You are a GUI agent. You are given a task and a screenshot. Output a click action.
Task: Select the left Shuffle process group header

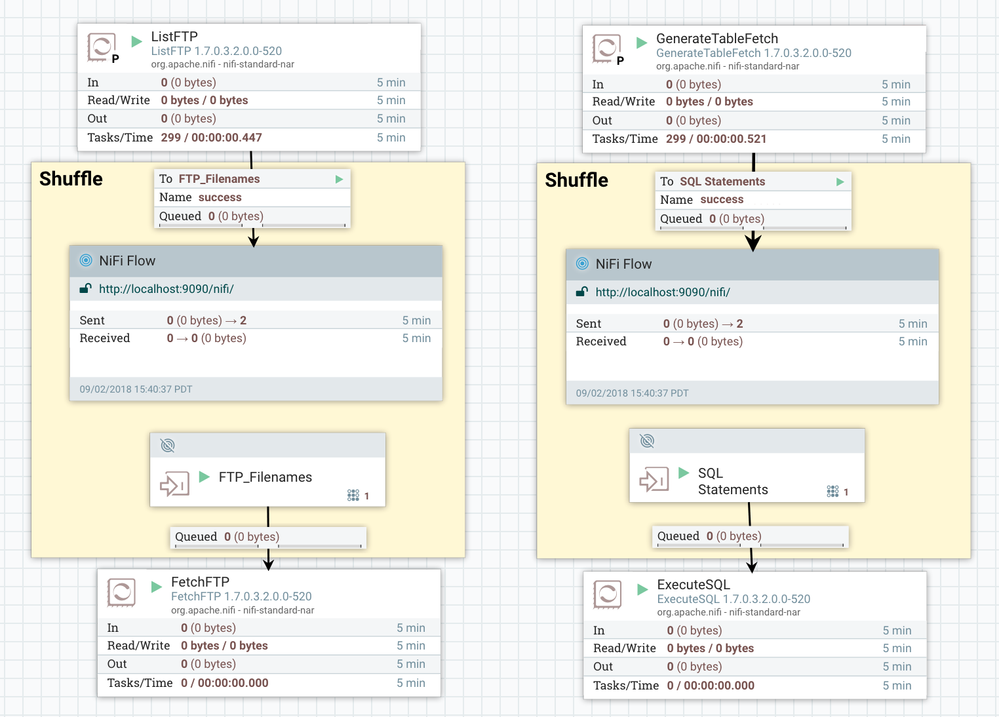pos(70,179)
